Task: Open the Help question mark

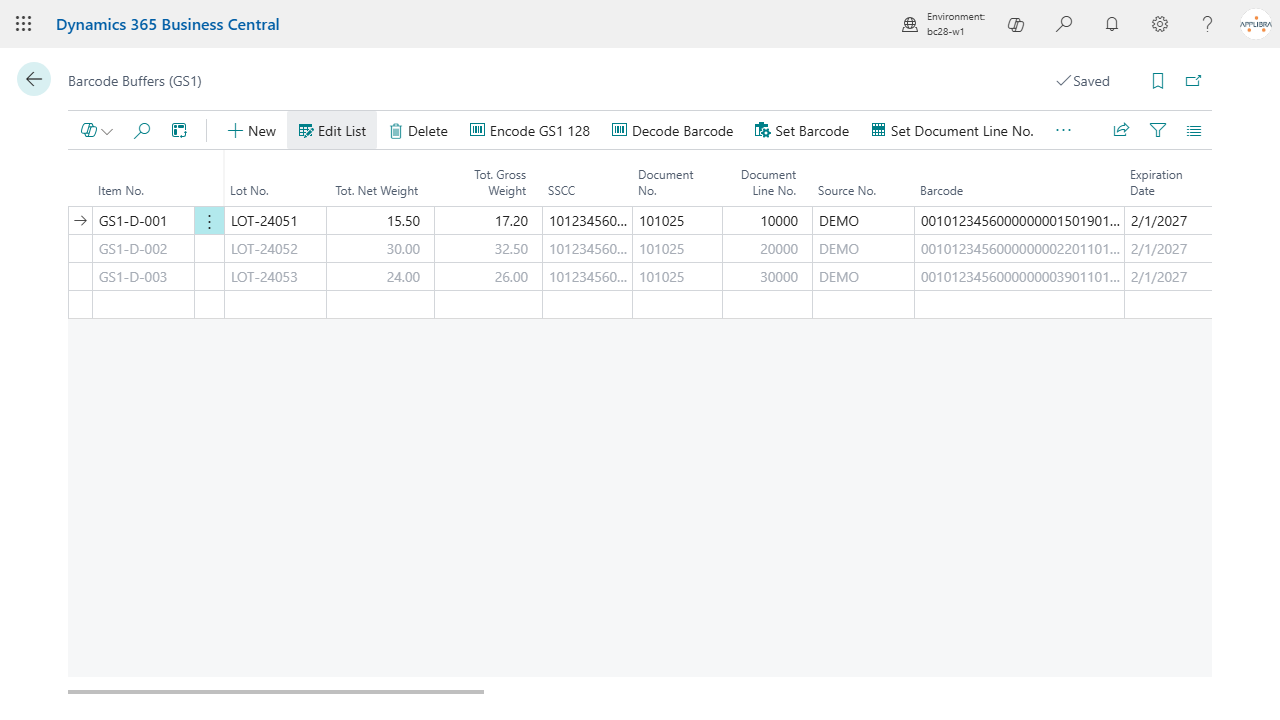Action: [x=1208, y=24]
